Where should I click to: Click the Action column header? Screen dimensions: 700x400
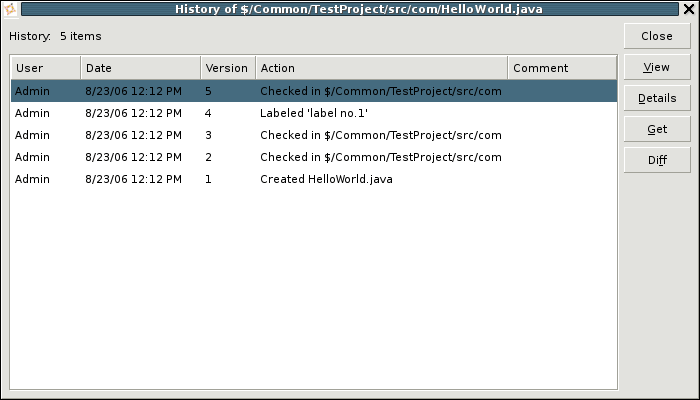point(380,68)
